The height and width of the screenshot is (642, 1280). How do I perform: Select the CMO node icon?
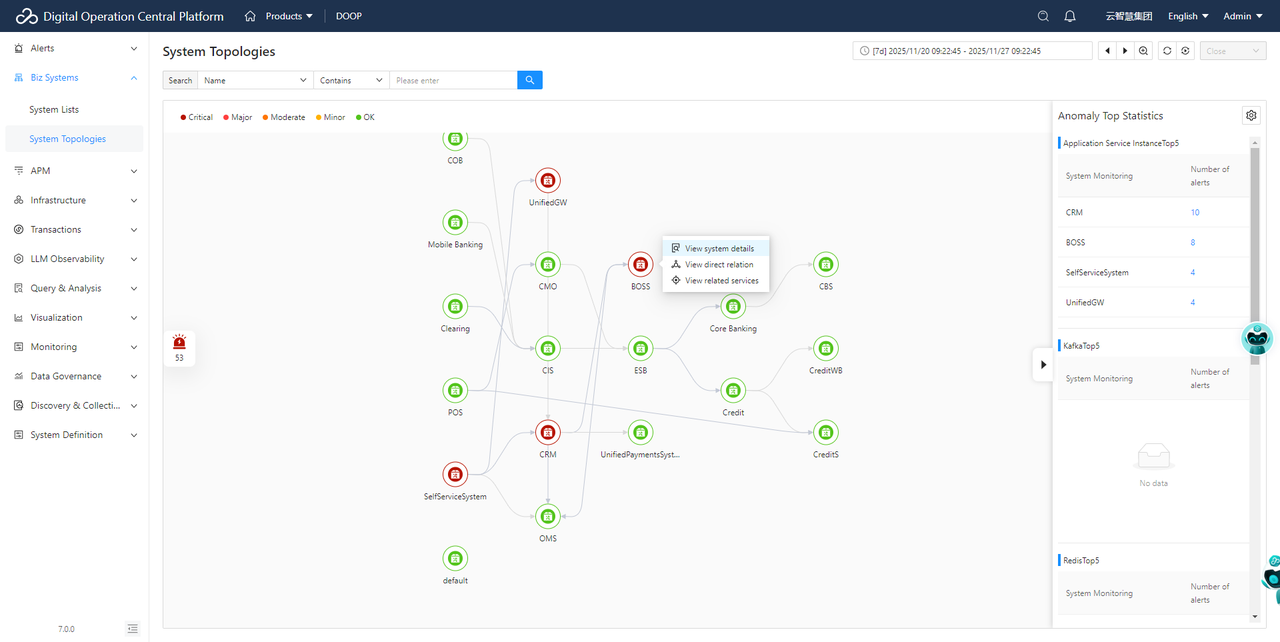[x=547, y=265]
